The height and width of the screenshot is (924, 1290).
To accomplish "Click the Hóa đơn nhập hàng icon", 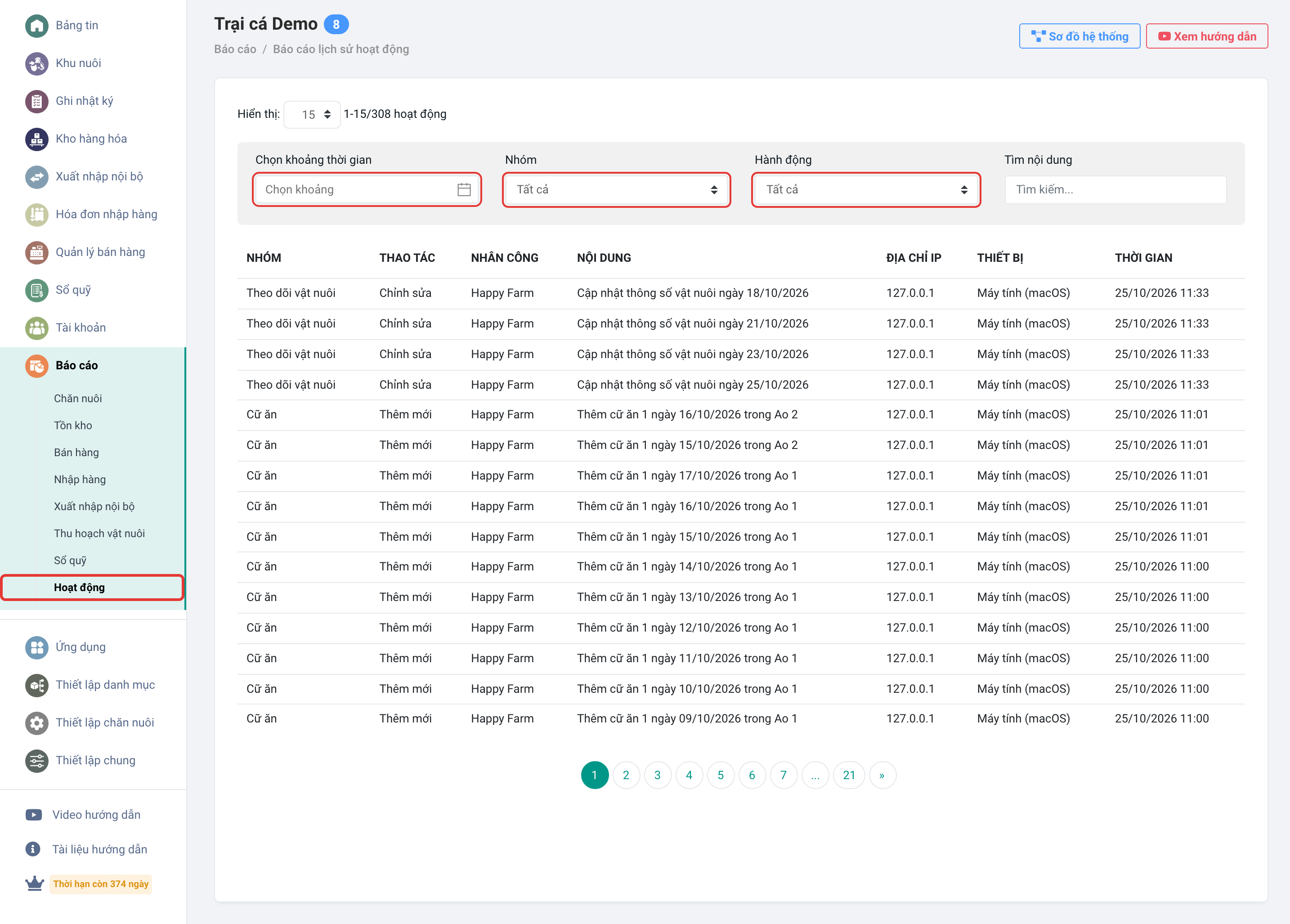I will click(x=36, y=215).
